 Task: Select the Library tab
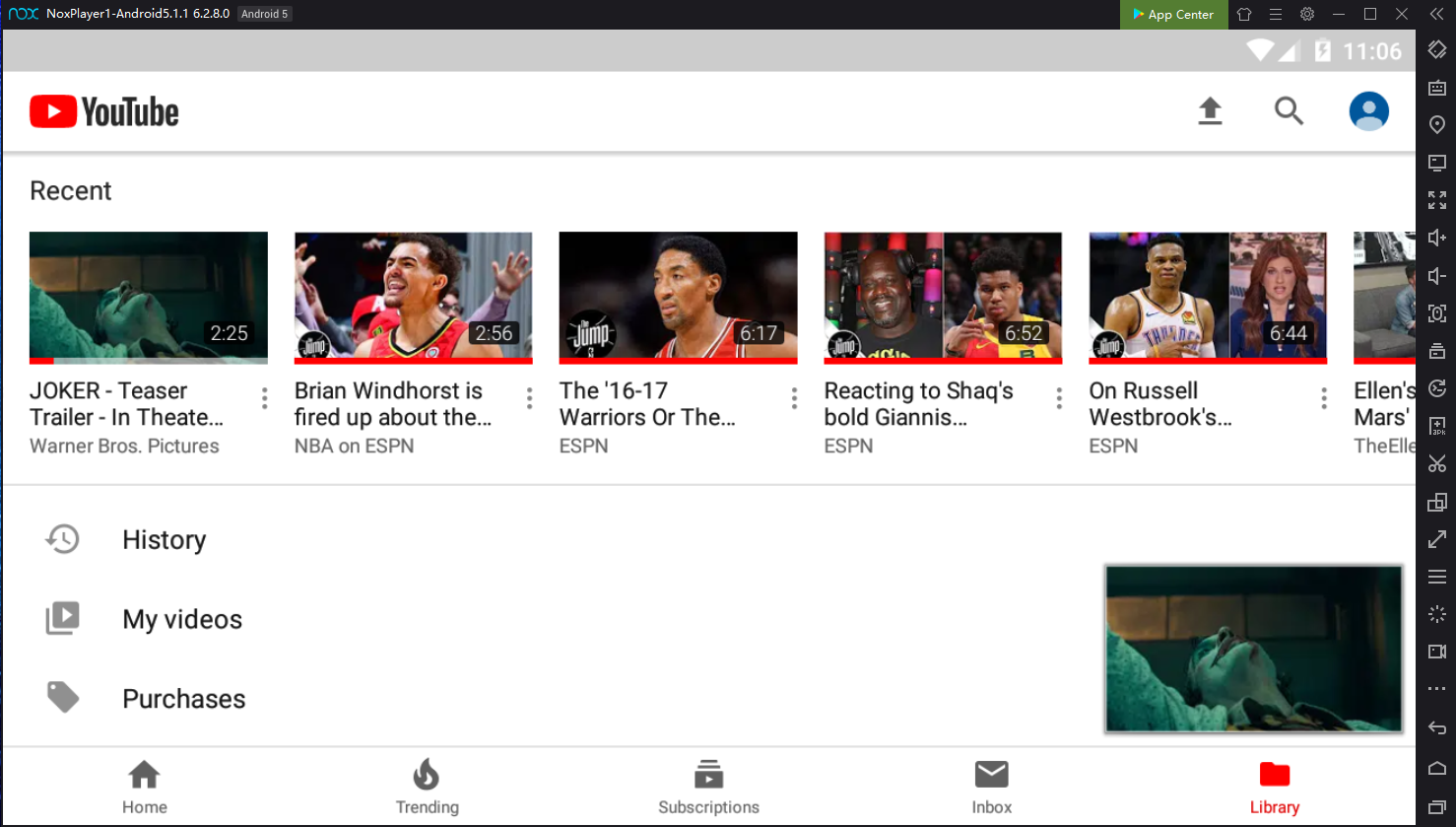click(x=1274, y=787)
